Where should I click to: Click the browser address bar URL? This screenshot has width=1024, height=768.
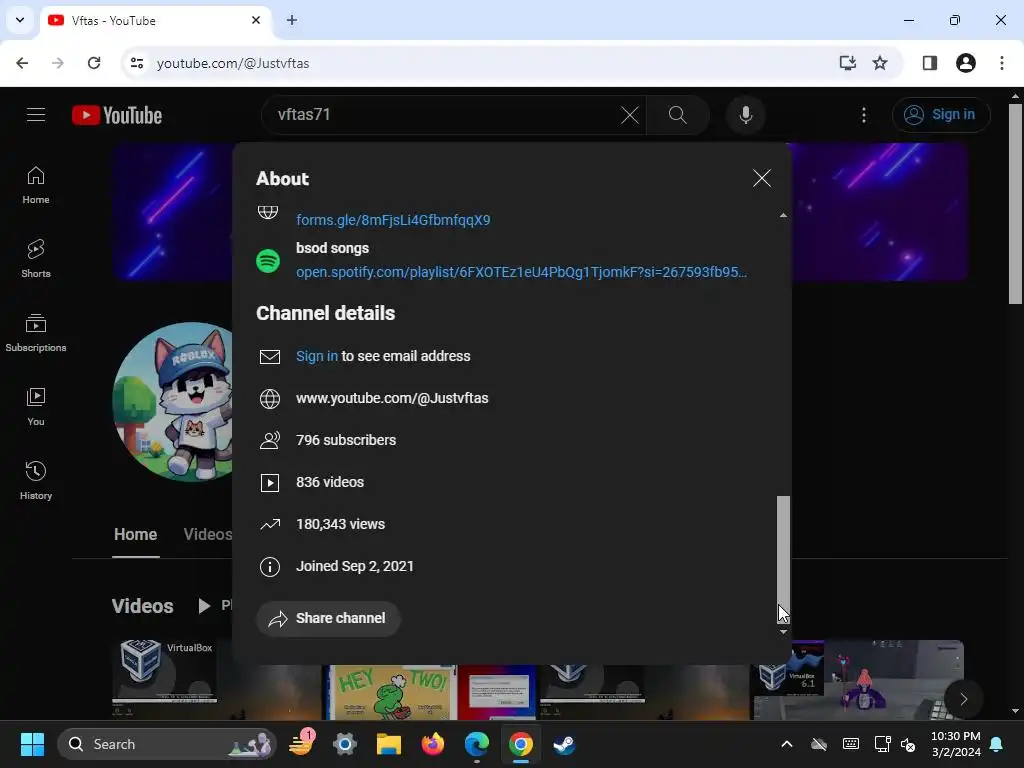[232, 63]
